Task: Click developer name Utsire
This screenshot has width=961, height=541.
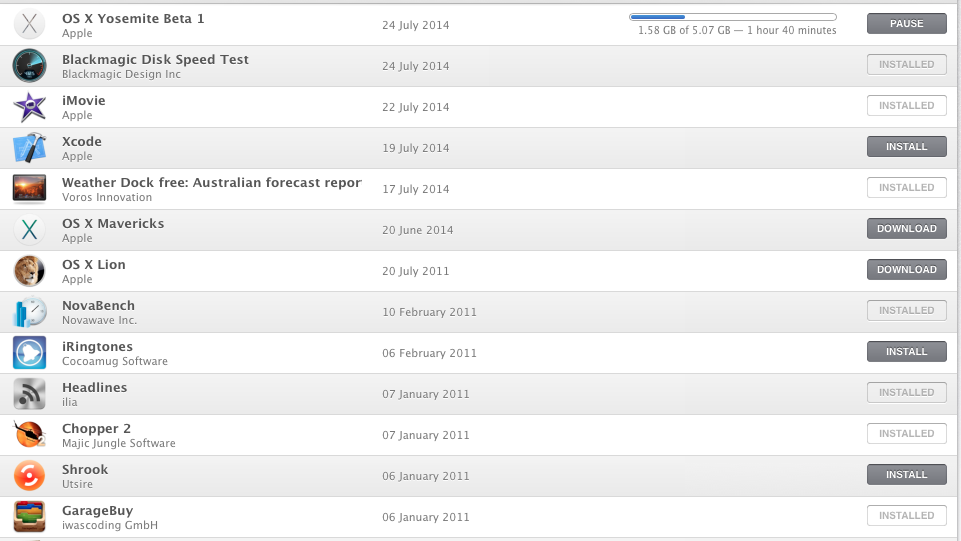Action: pos(77,484)
